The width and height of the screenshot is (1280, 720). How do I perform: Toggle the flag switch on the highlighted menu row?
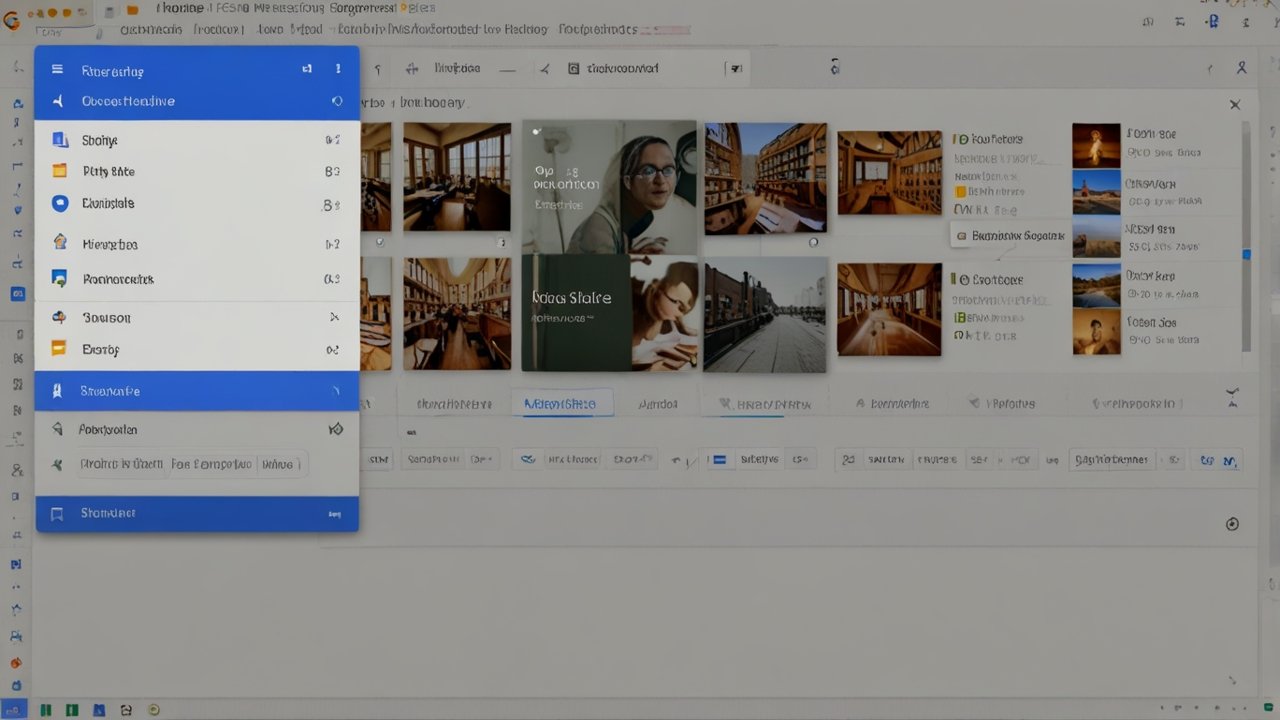pos(337,390)
